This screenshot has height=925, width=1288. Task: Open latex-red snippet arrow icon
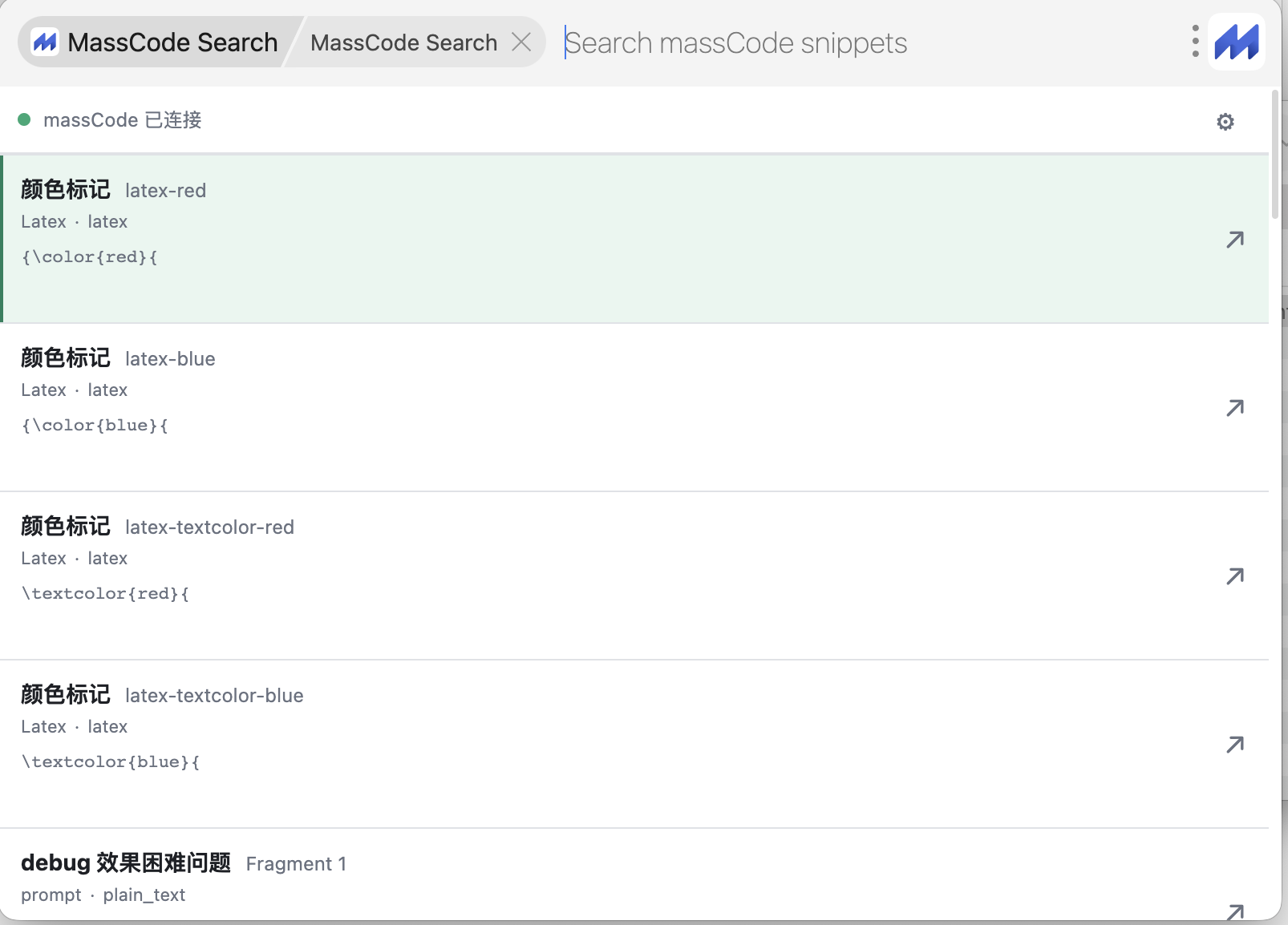[1235, 239]
